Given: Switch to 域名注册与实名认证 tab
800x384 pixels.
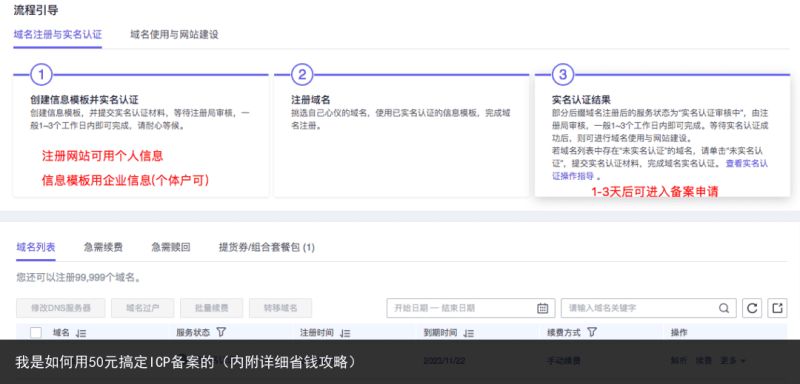Looking at the screenshot, I should click(x=58, y=35).
